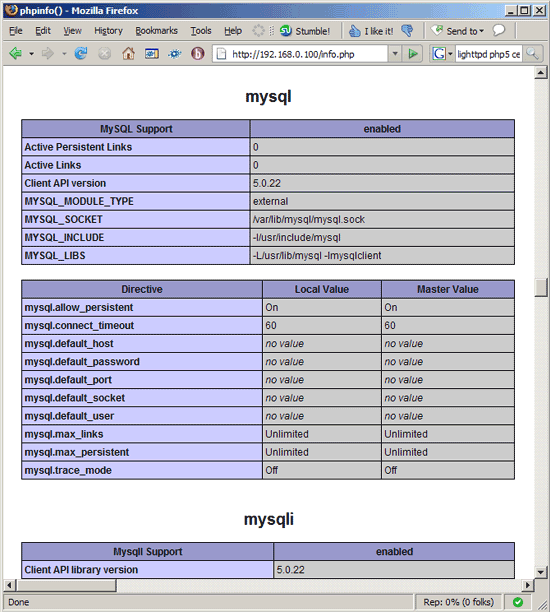The width and height of the screenshot is (550, 612).
Task: Click the 'I like it!' thumbs-up button
Action: click(x=371, y=31)
